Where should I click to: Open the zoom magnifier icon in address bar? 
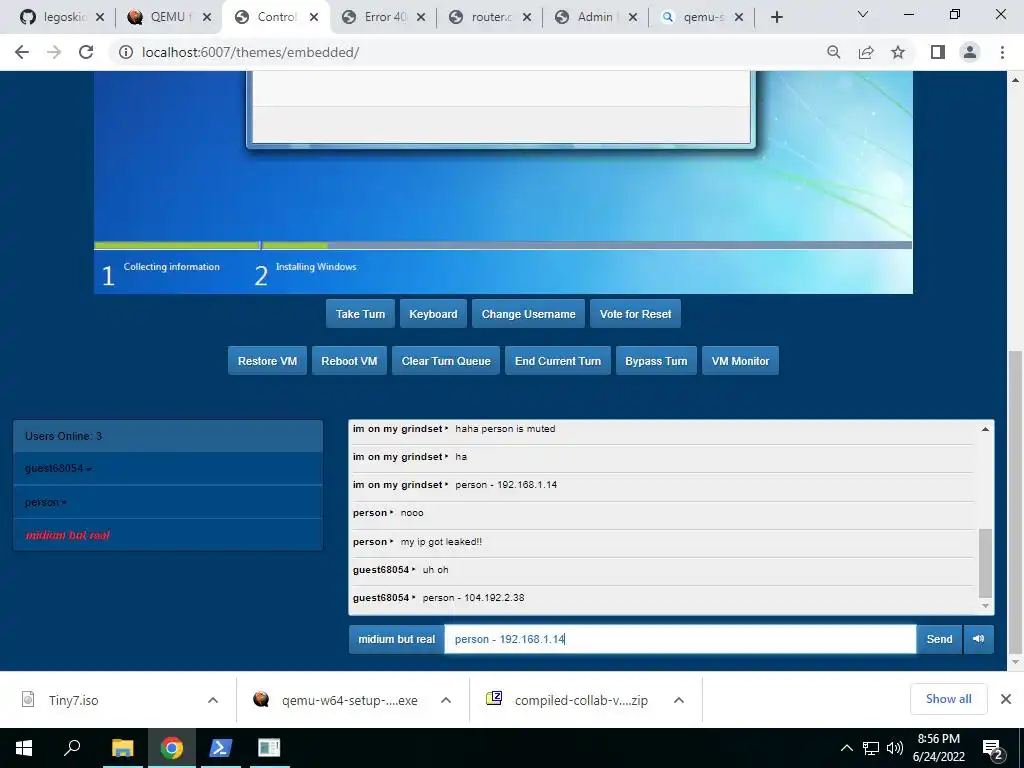pos(833,52)
